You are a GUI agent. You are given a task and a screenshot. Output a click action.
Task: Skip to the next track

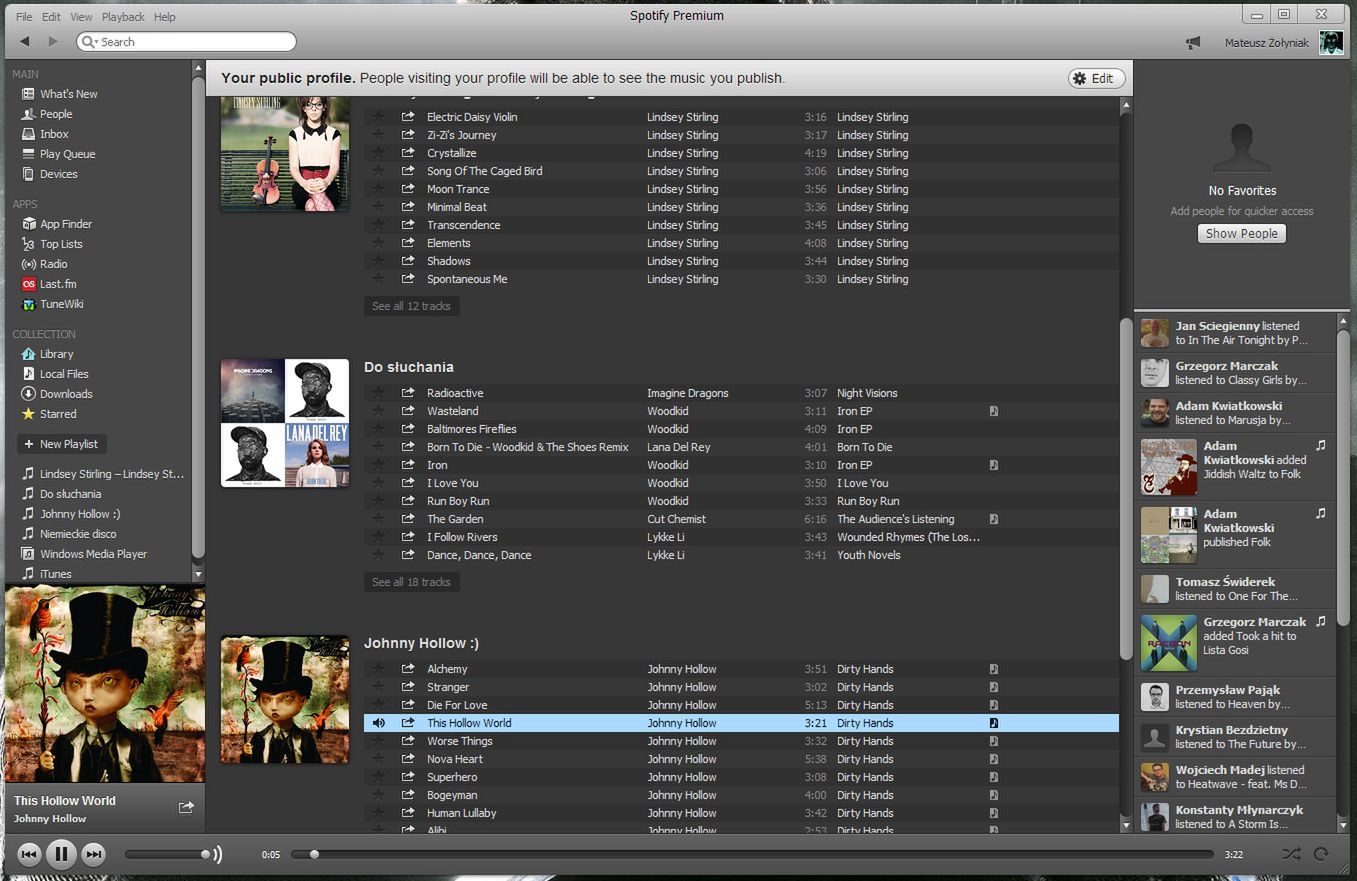(93, 854)
